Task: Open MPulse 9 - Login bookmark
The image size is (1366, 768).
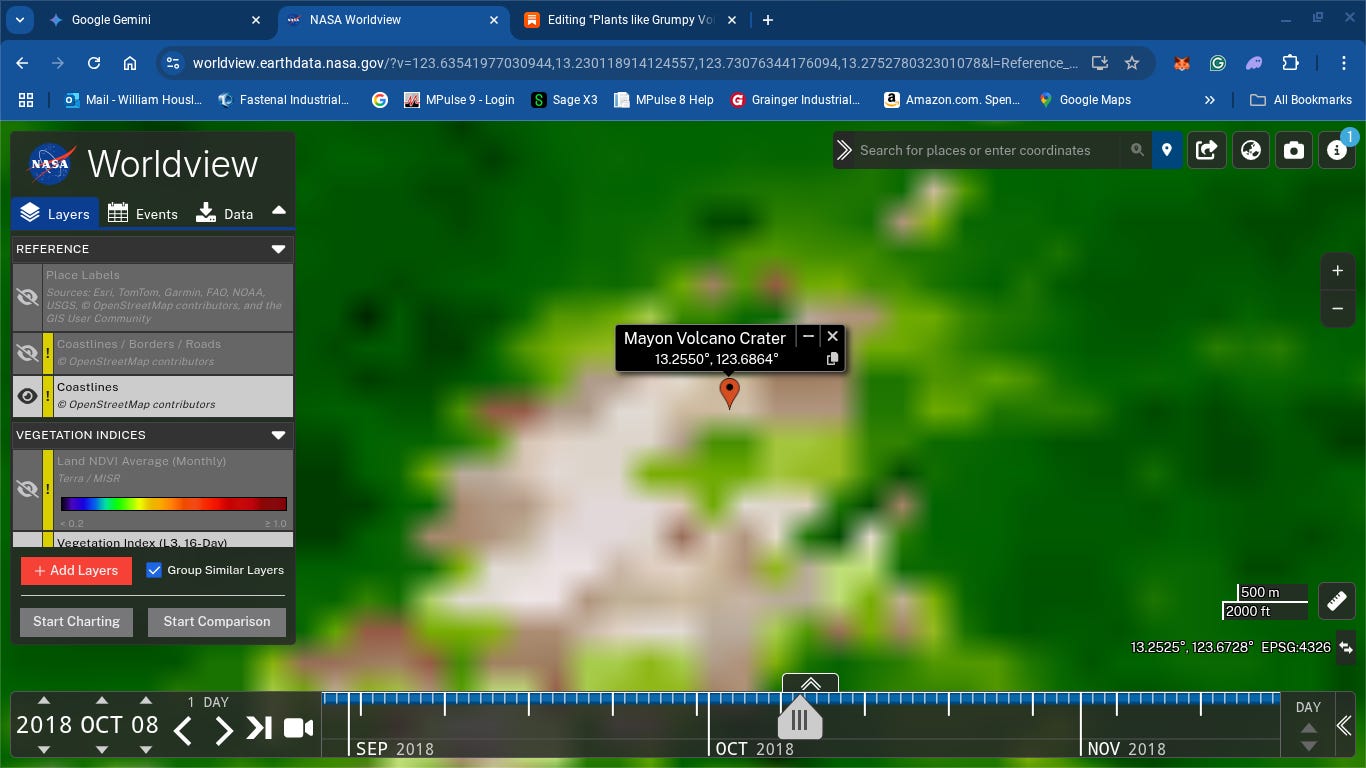Action: pyautogui.click(x=459, y=100)
